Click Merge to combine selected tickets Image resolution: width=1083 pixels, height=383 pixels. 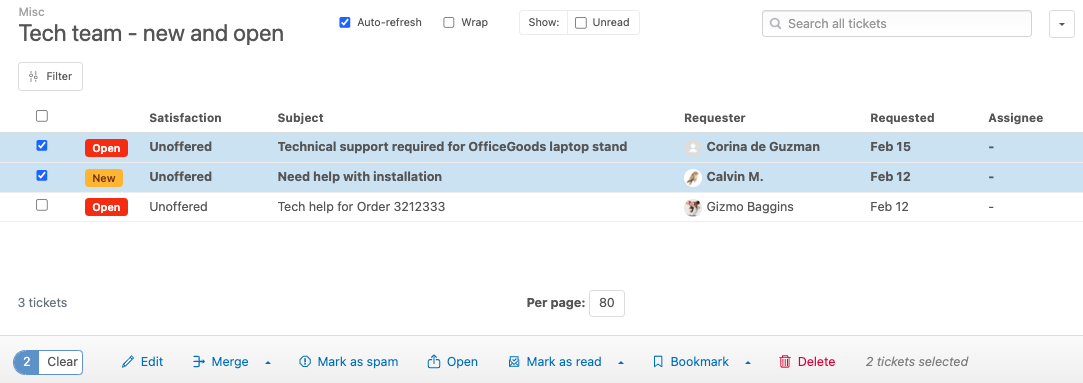pyautogui.click(x=220, y=362)
